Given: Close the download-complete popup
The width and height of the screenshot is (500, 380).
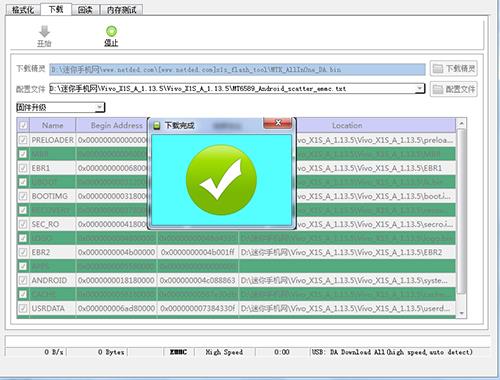Looking at the screenshot, I should pyautogui.click(x=278, y=123).
